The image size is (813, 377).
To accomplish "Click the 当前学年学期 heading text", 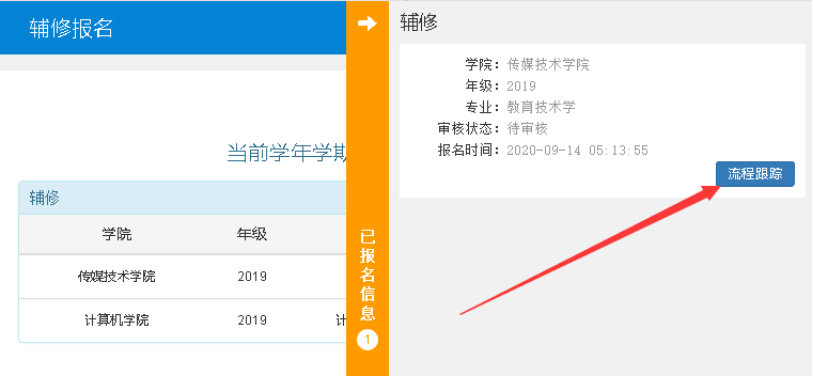I will 287,154.
